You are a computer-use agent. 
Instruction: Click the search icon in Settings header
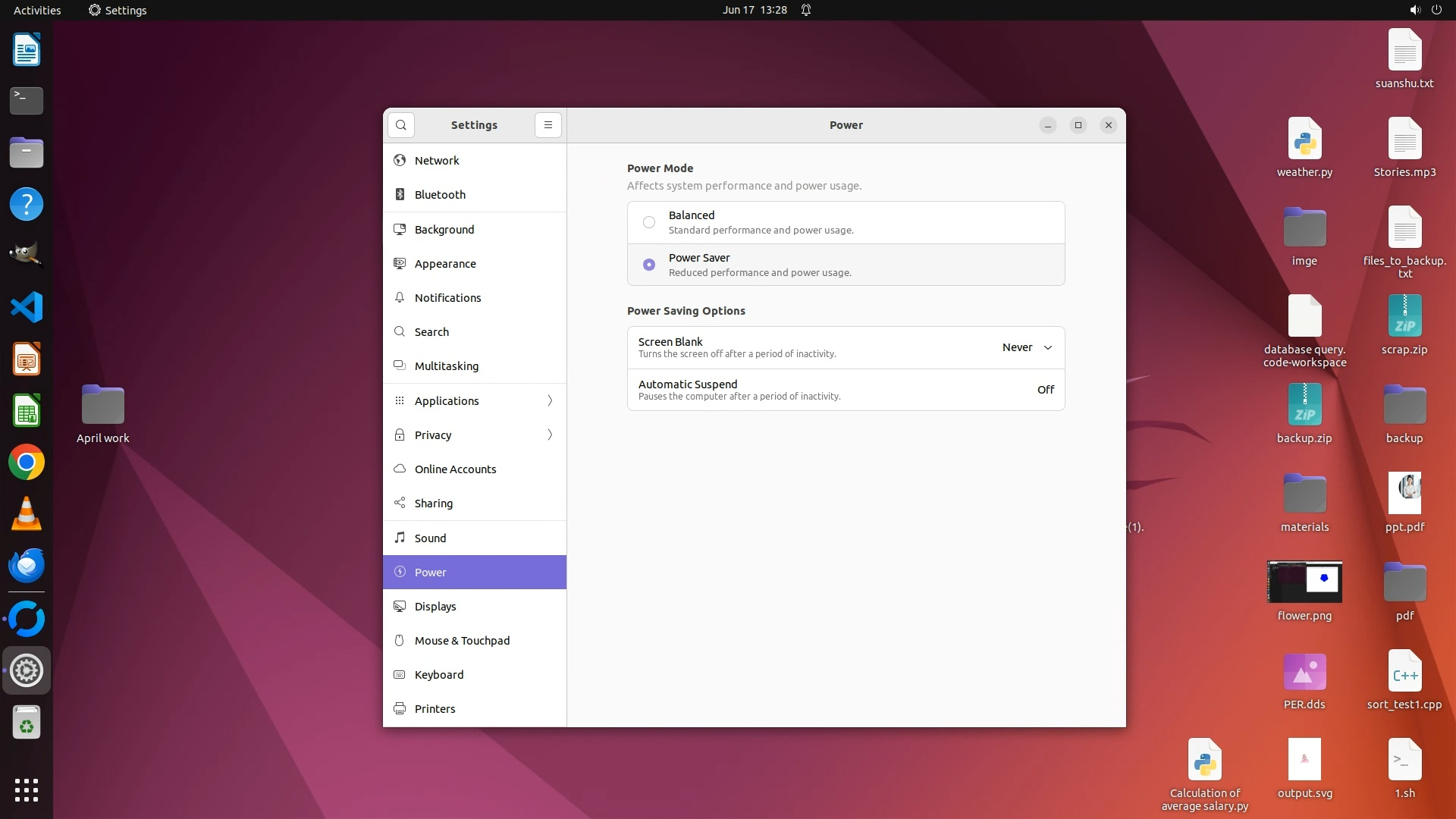401,125
